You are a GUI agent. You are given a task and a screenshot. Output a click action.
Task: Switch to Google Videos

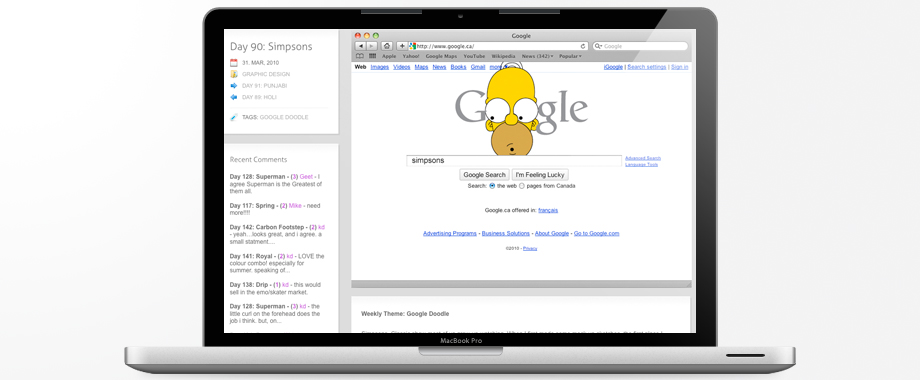401,67
